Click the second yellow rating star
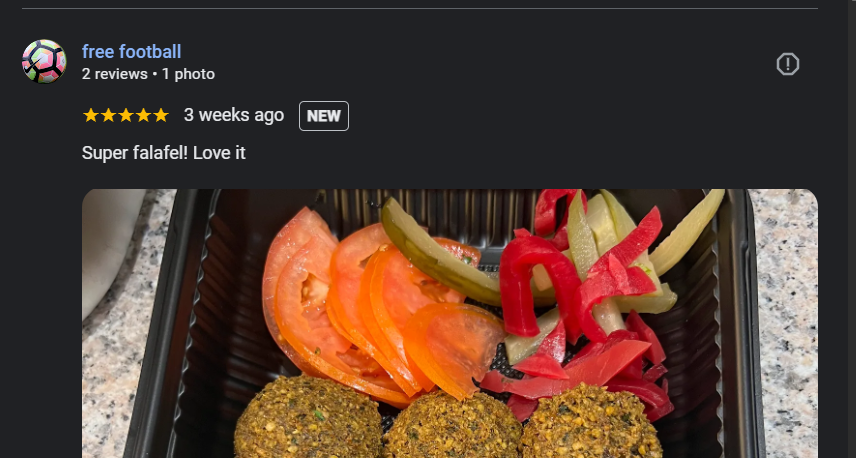Viewport: 856px width, 458px height. pyautogui.click(x=108, y=115)
